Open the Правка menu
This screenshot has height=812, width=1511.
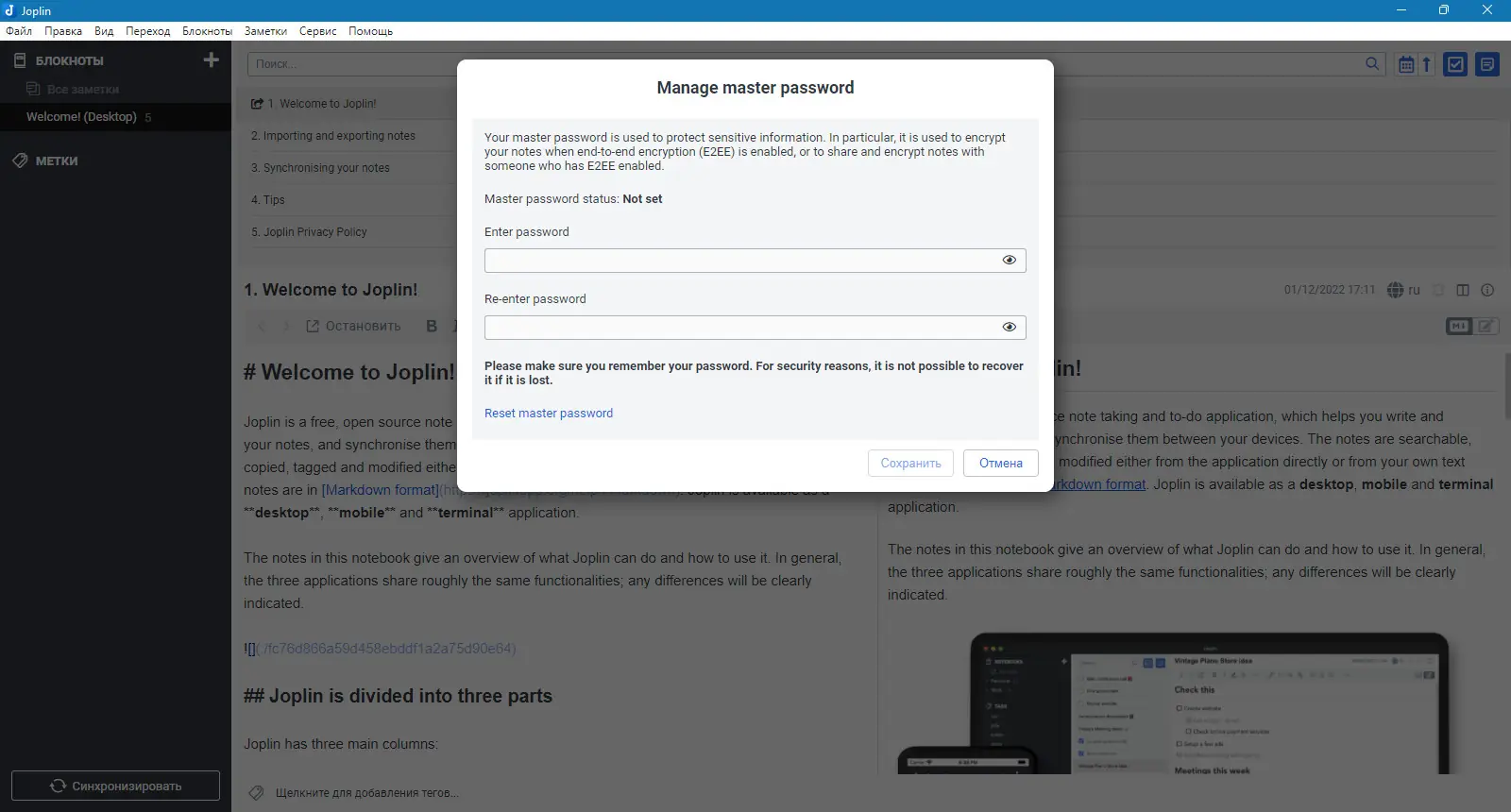63,31
